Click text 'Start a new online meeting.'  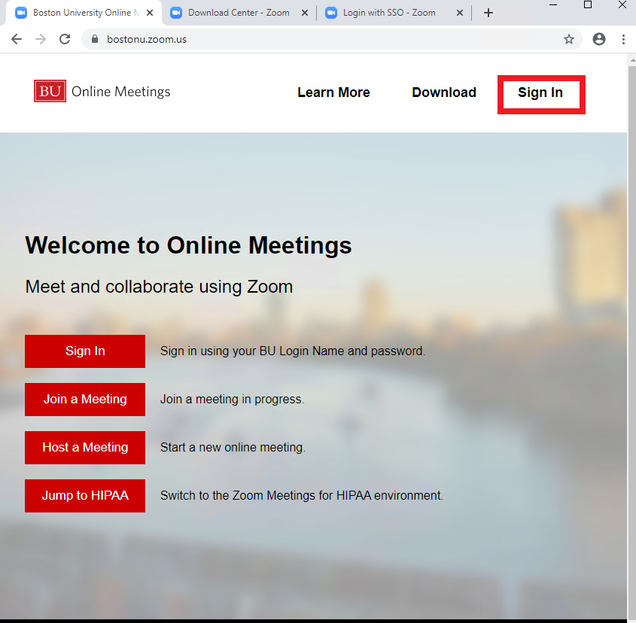click(x=233, y=447)
